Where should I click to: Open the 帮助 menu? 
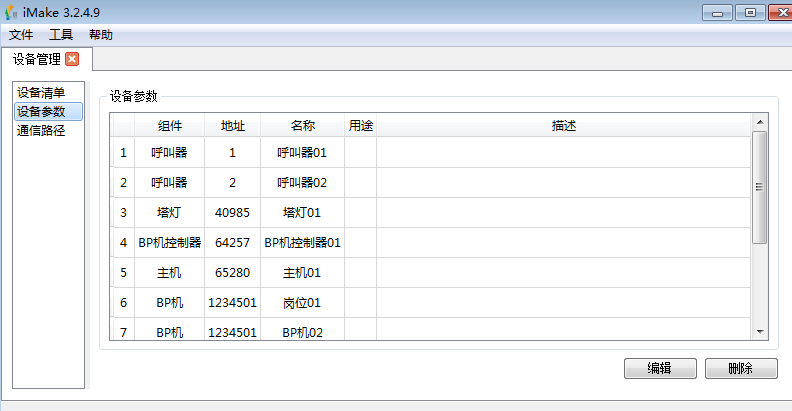(101, 35)
